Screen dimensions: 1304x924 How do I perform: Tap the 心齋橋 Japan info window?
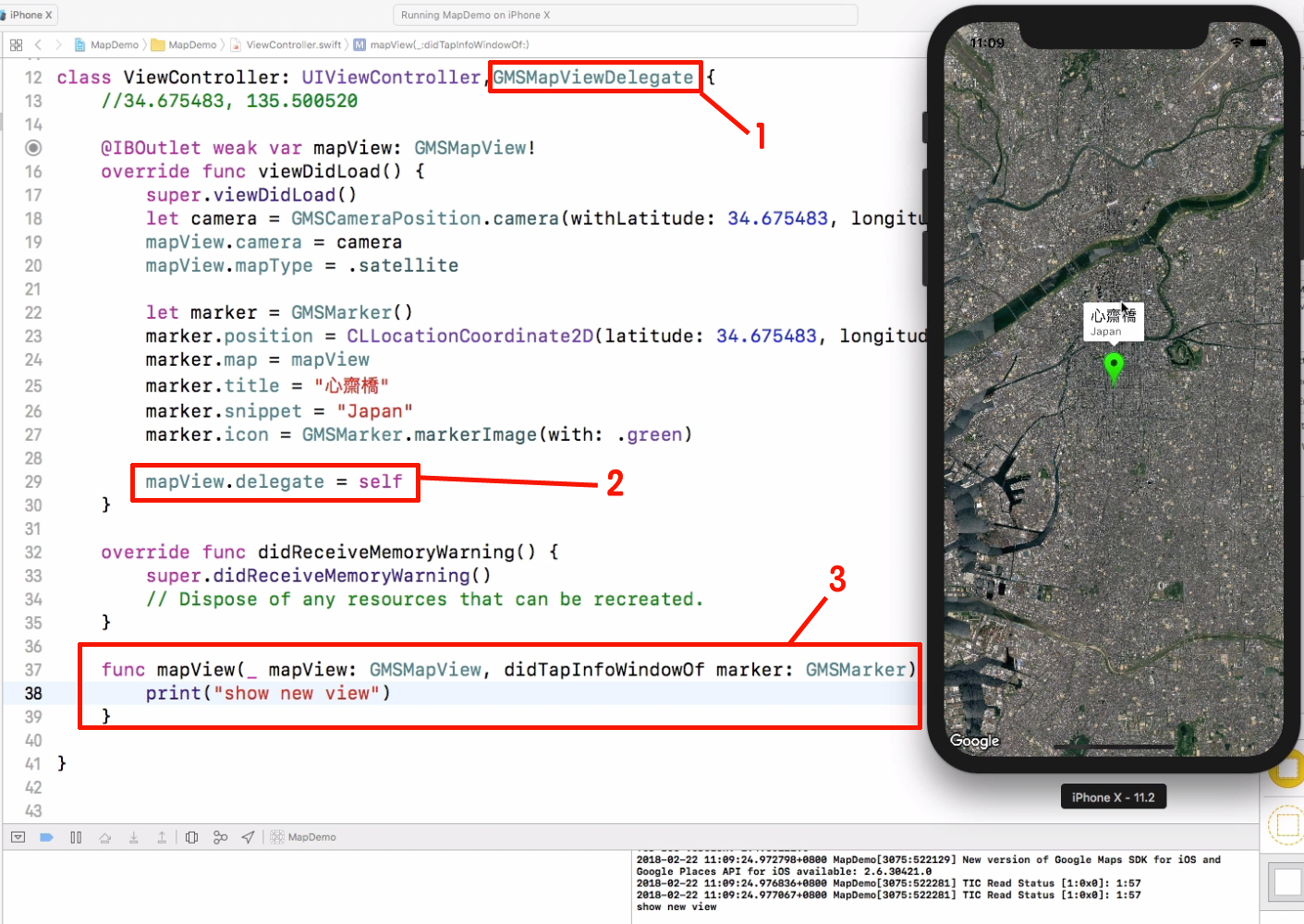tap(1113, 322)
